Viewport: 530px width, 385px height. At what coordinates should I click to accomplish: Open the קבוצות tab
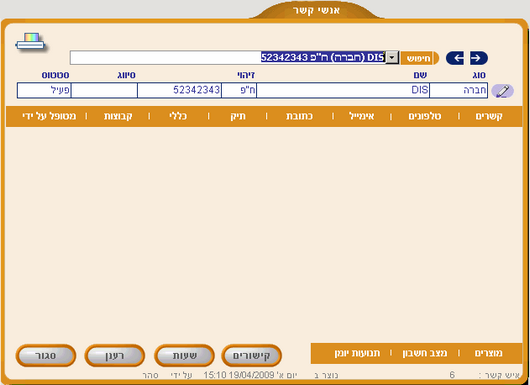coord(118,116)
